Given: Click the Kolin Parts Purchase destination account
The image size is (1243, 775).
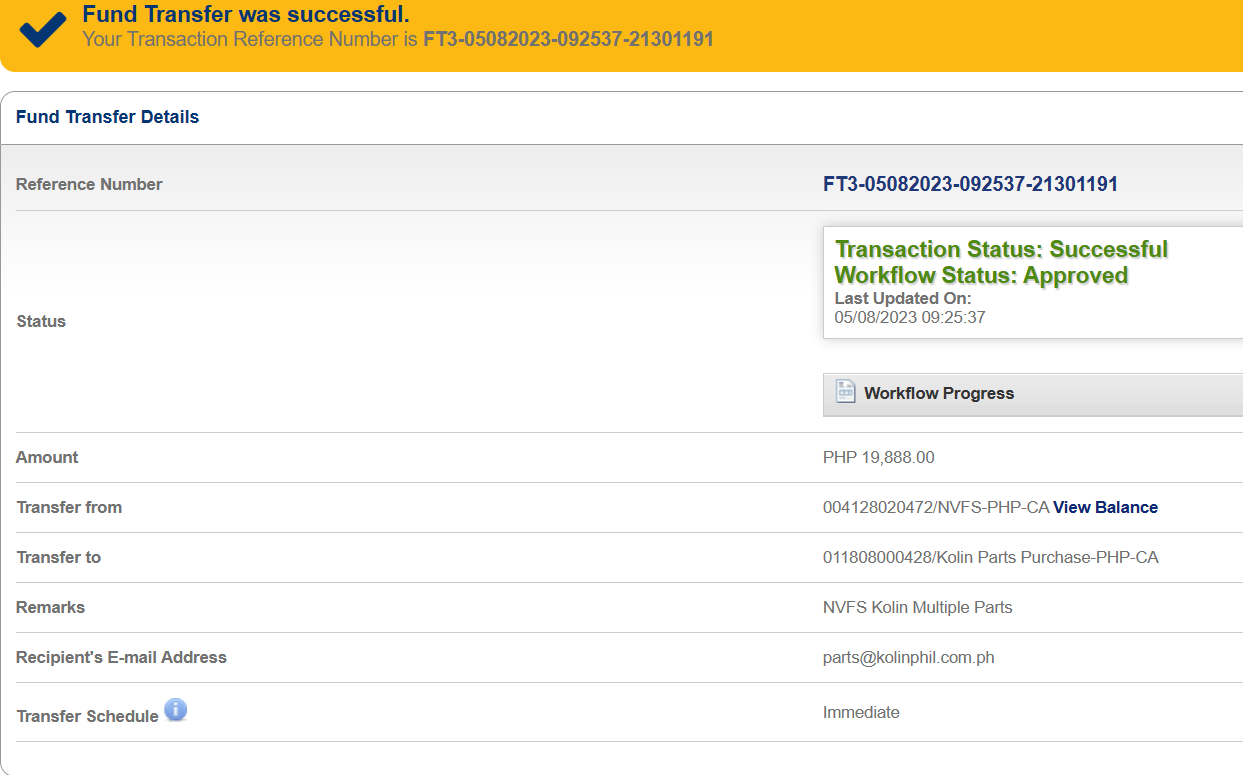Looking at the screenshot, I should tap(990, 557).
